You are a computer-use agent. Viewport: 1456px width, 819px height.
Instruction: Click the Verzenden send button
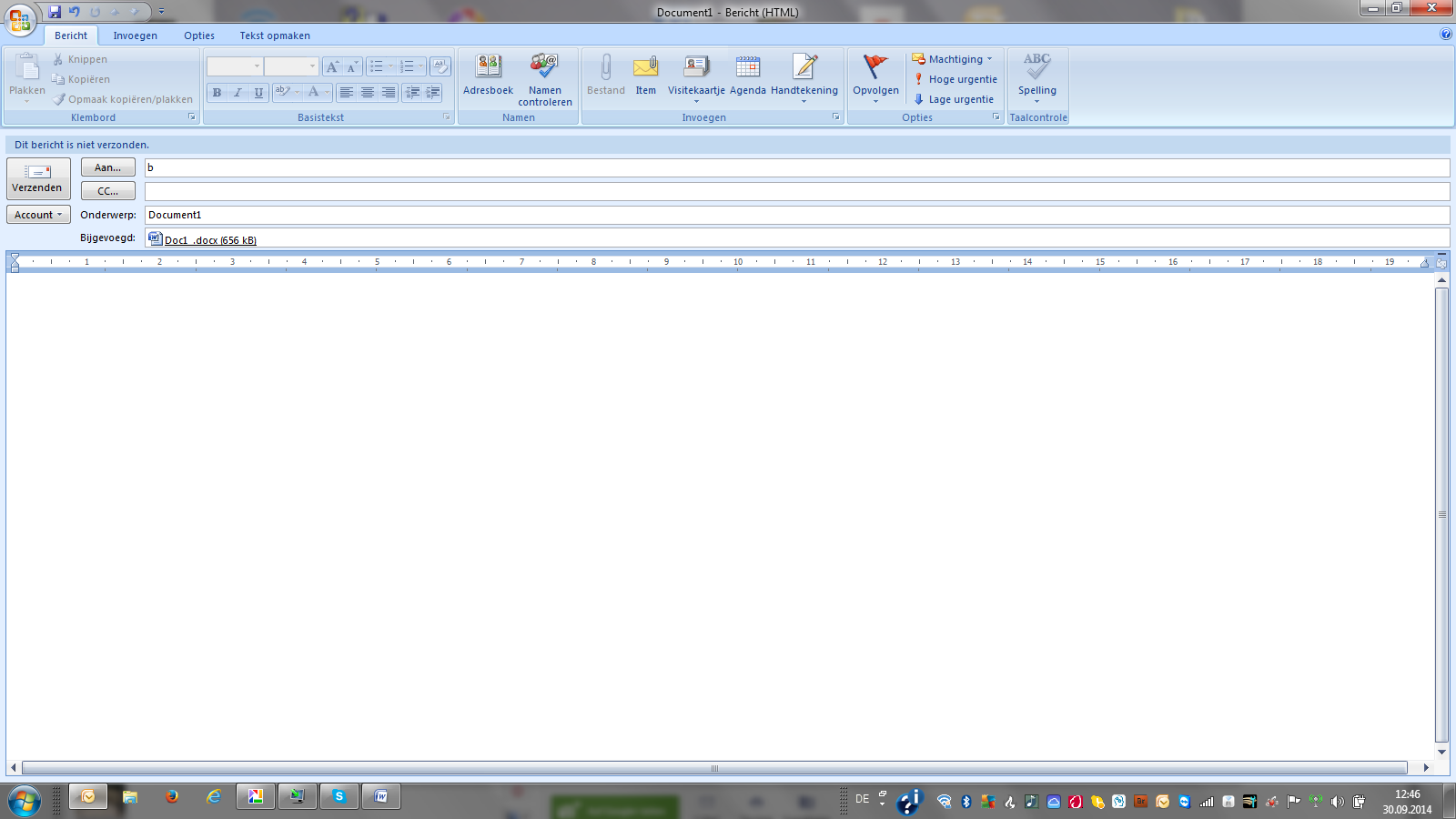coord(37,178)
